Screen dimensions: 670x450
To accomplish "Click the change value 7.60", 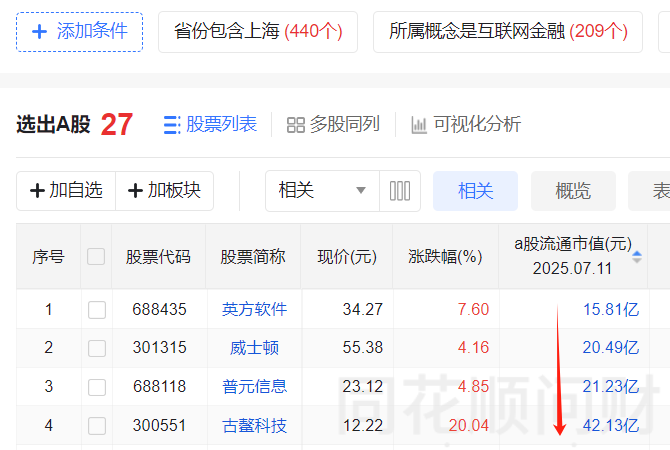I will (473, 309).
